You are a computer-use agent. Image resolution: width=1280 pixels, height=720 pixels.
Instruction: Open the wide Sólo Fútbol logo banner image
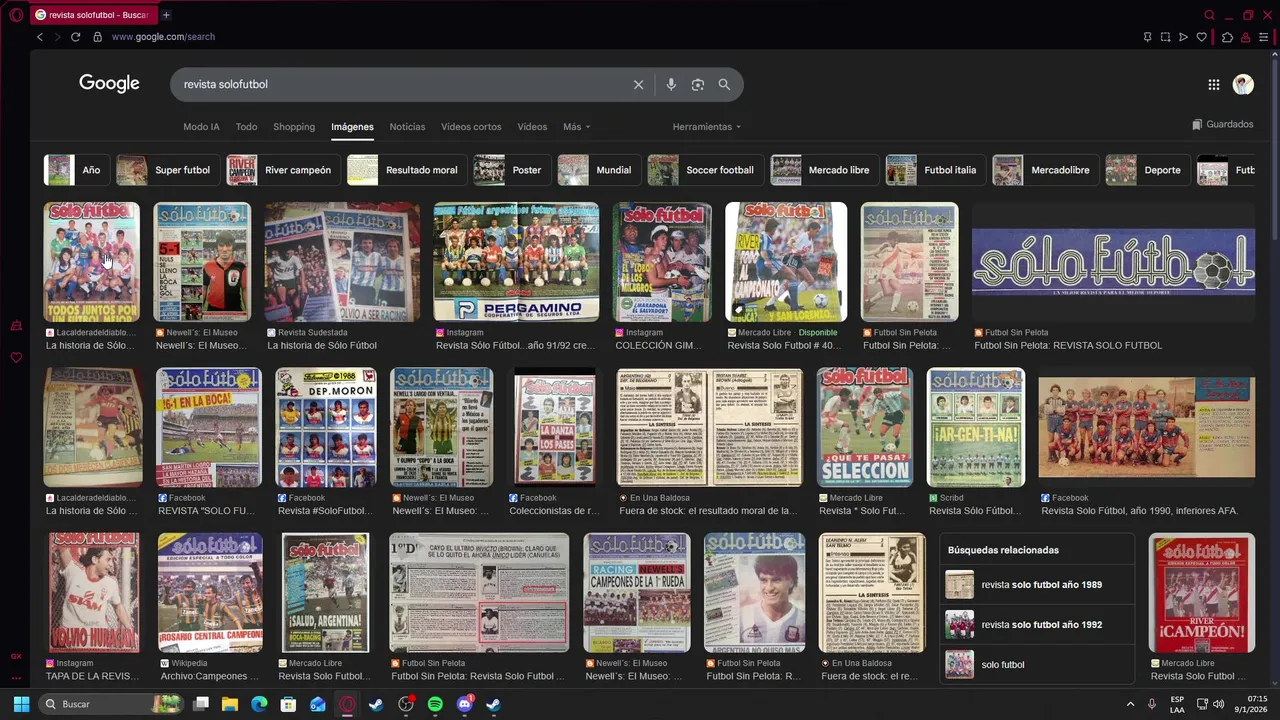pyautogui.click(x=1113, y=262)
